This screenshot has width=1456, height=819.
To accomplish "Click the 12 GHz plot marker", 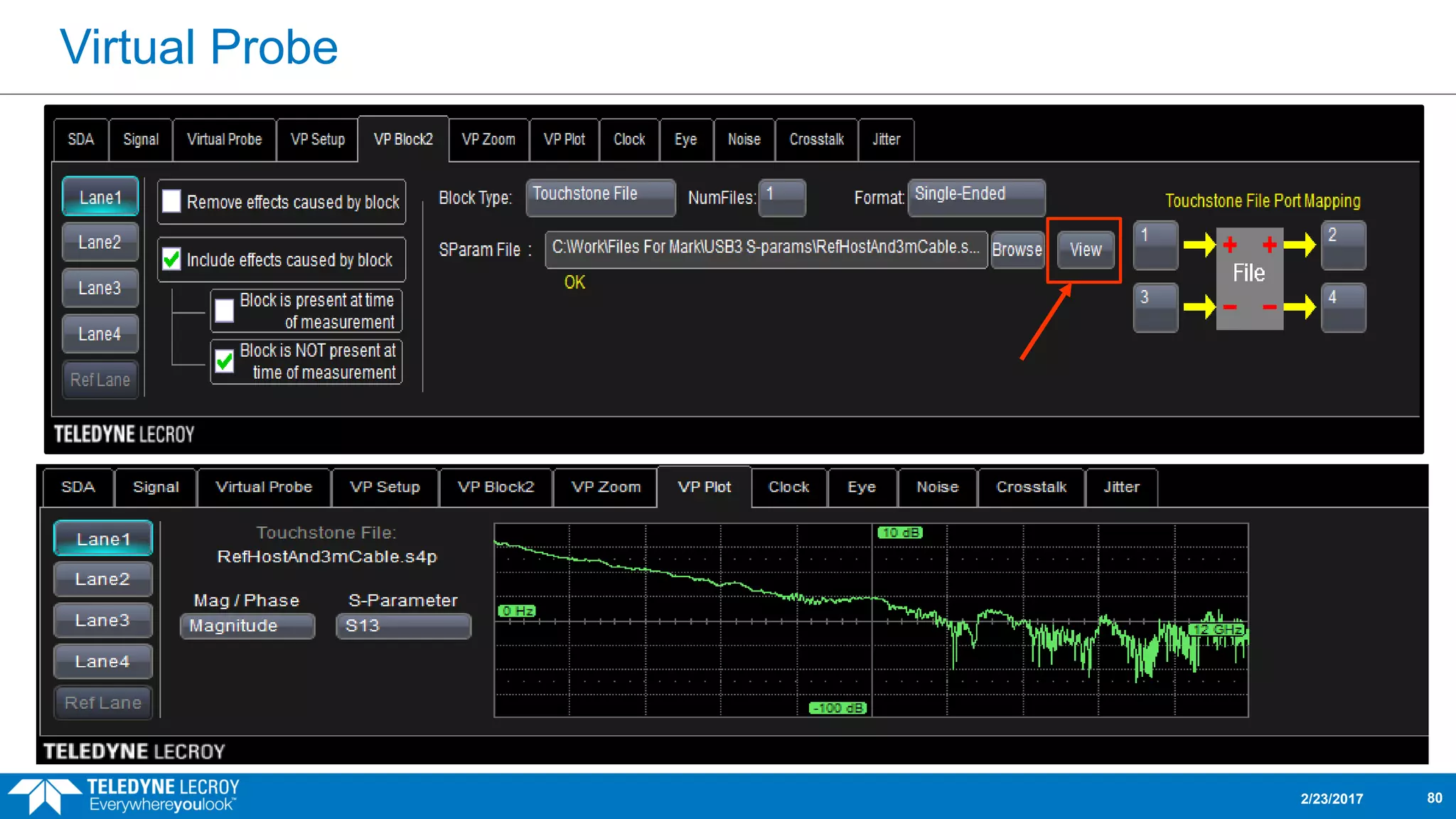I will [x=1218, y=629].
